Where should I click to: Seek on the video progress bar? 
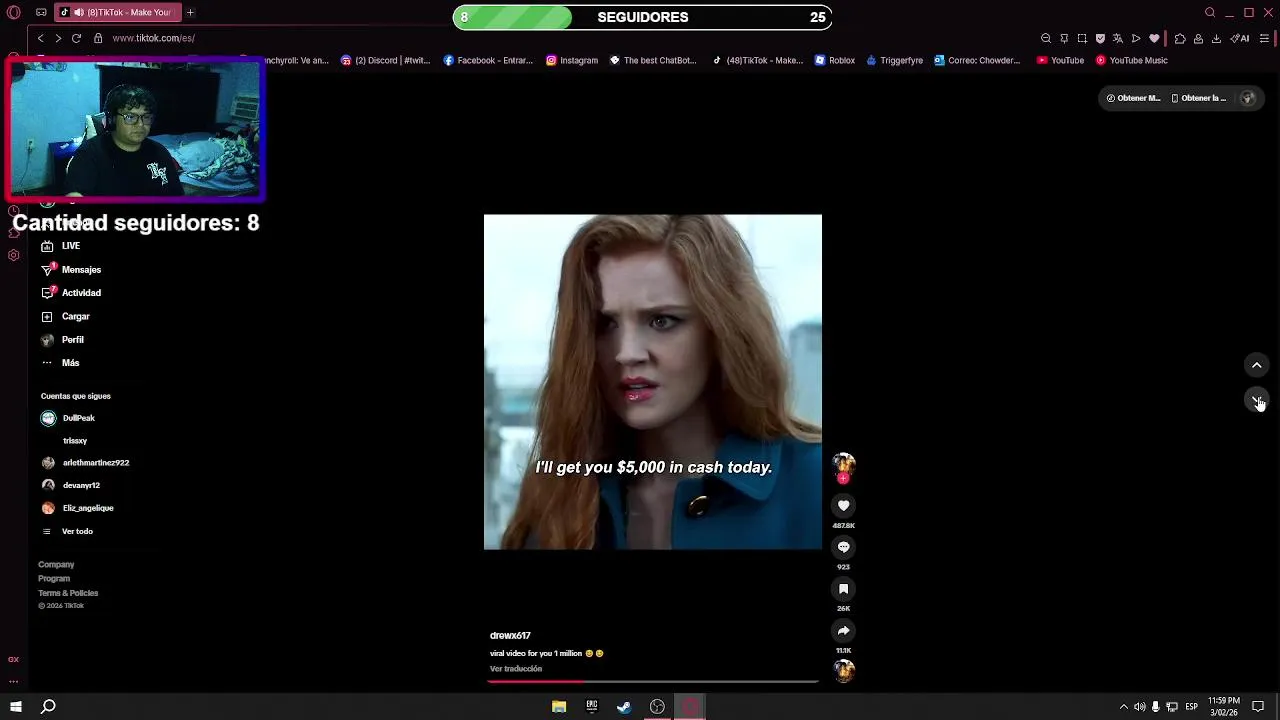tap(653, 682)
